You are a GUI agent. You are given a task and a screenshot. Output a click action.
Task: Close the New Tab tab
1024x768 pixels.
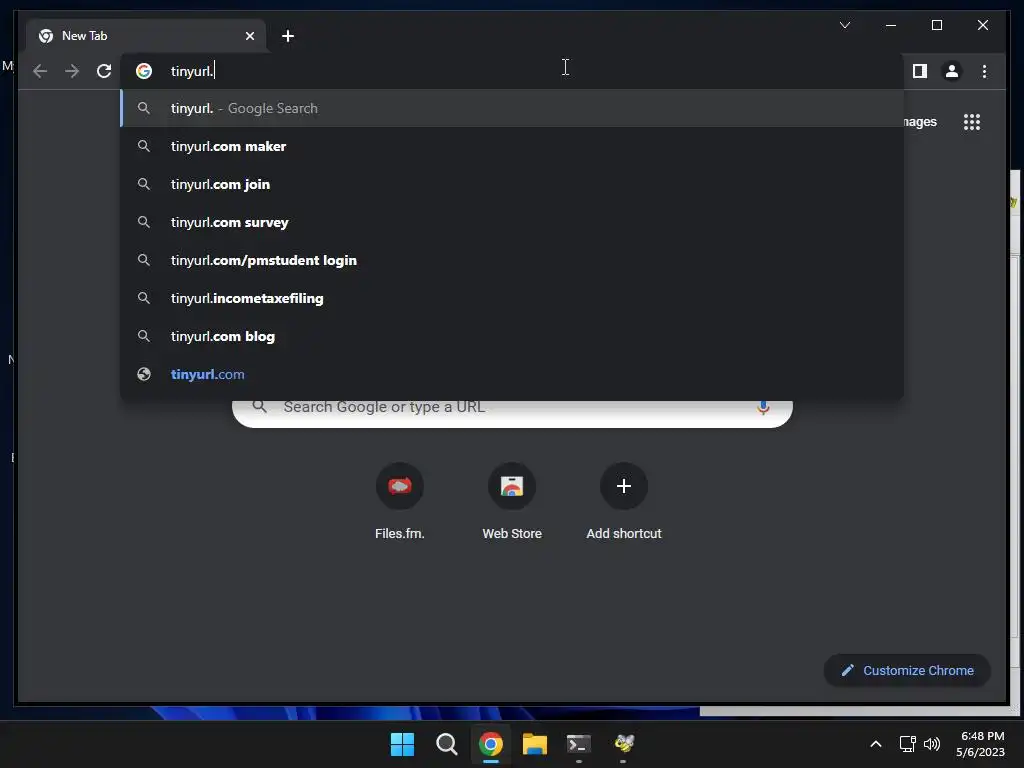click(249, 36)
